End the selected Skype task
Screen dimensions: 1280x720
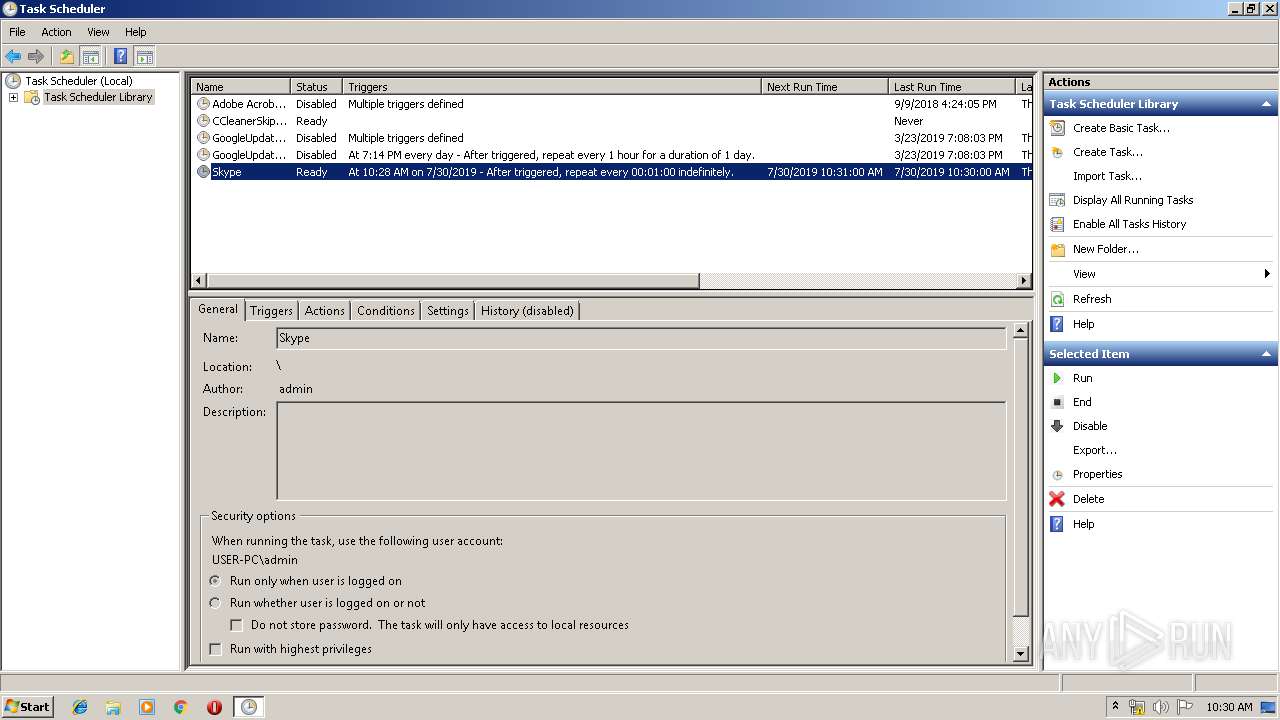[1082, 402]
